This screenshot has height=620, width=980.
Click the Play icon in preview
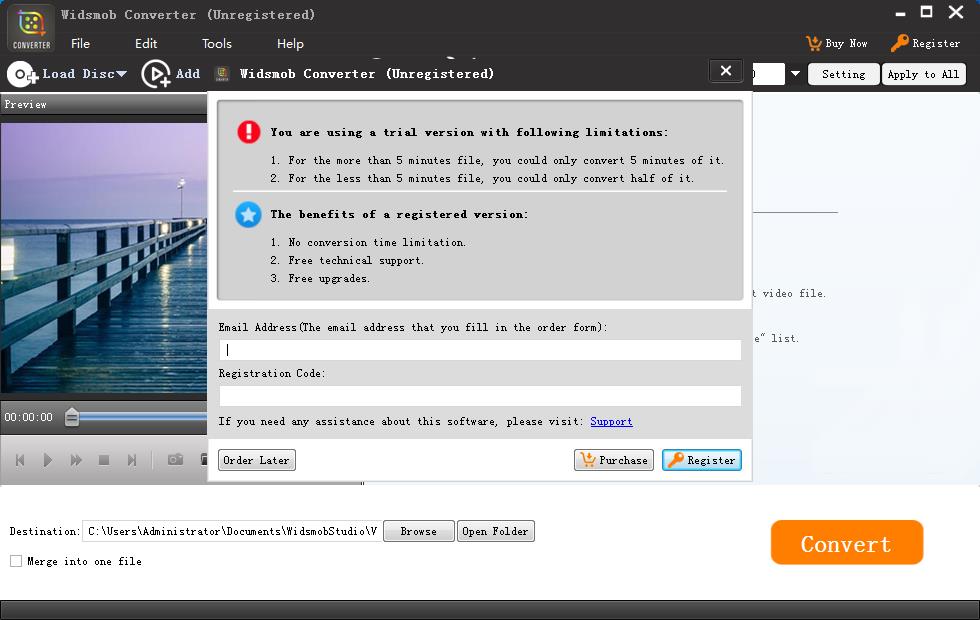48,460
